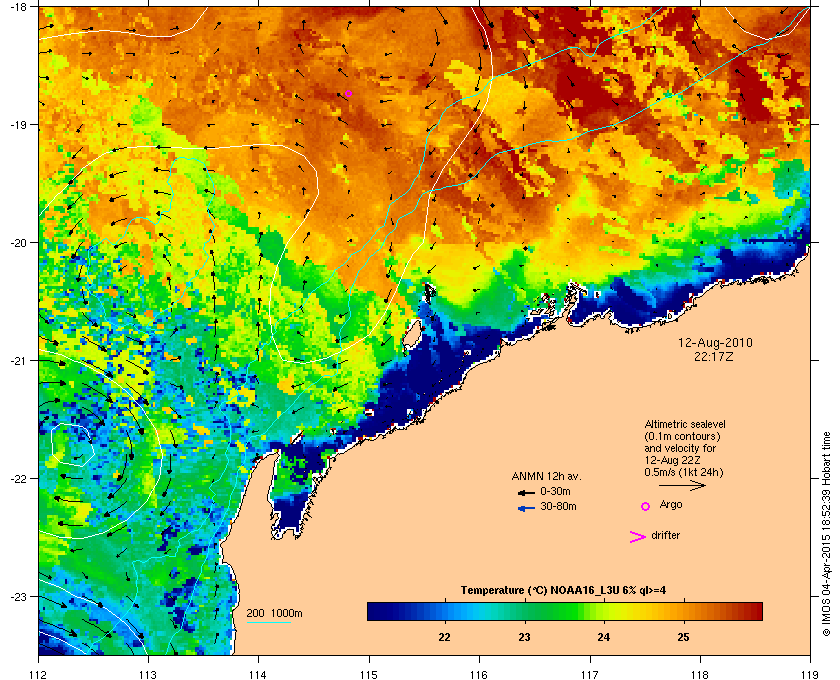The image size is (840, 680).
Task: Click the 'Altimetric sealevel' legend text
Action: click(x=685, y=424)
